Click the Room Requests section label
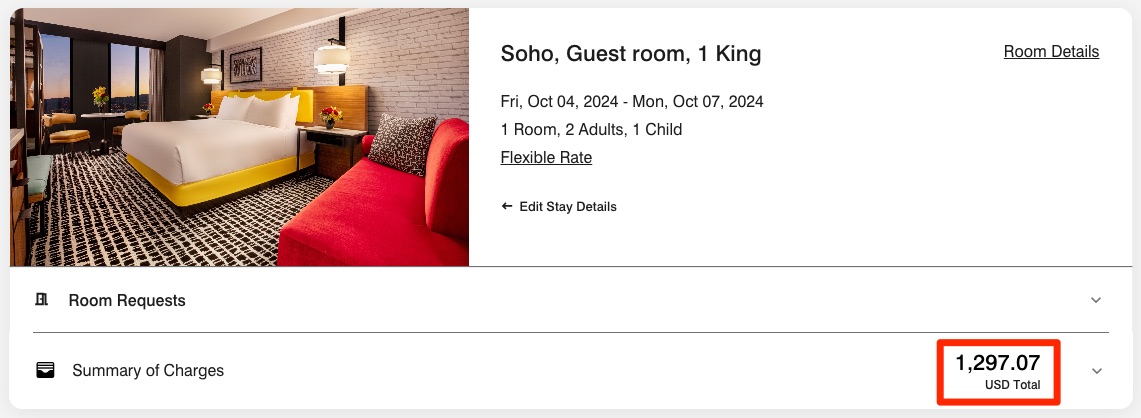The height and width of the screenshot is (418, 1141). (x=127, y=300)
